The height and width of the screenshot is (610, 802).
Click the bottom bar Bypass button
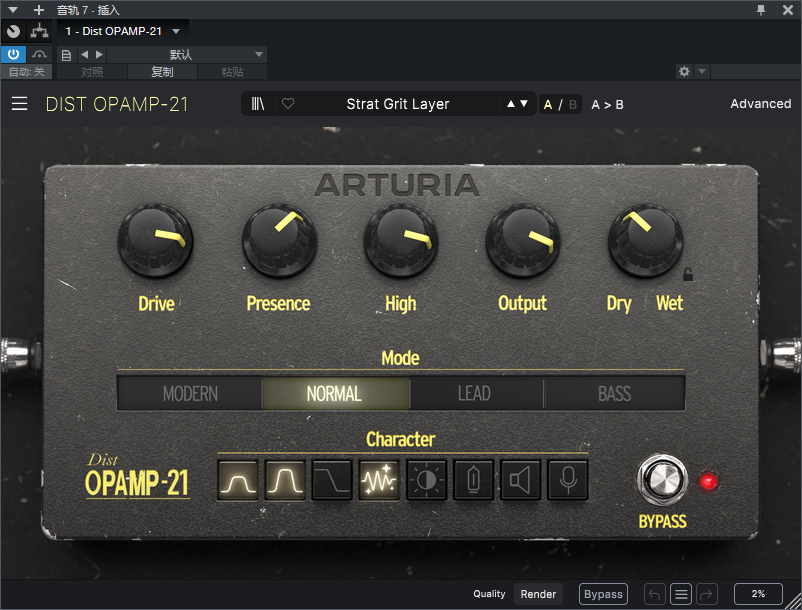point(603,594)
